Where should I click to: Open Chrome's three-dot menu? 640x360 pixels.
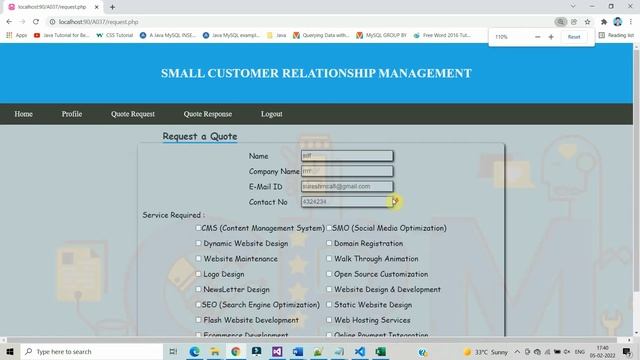[631, 22]
